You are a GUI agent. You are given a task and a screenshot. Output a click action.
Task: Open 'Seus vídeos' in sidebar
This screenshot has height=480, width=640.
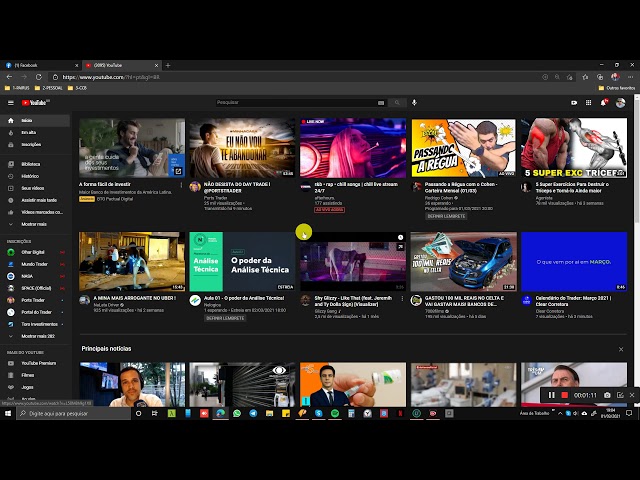[x=36, y=188]
